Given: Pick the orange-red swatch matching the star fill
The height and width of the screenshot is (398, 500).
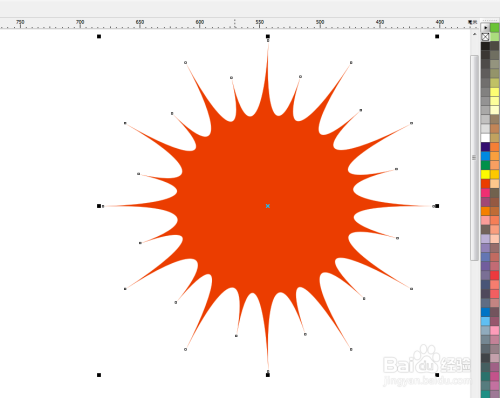Looking at the screenshot, I should [x=485, y=184].
